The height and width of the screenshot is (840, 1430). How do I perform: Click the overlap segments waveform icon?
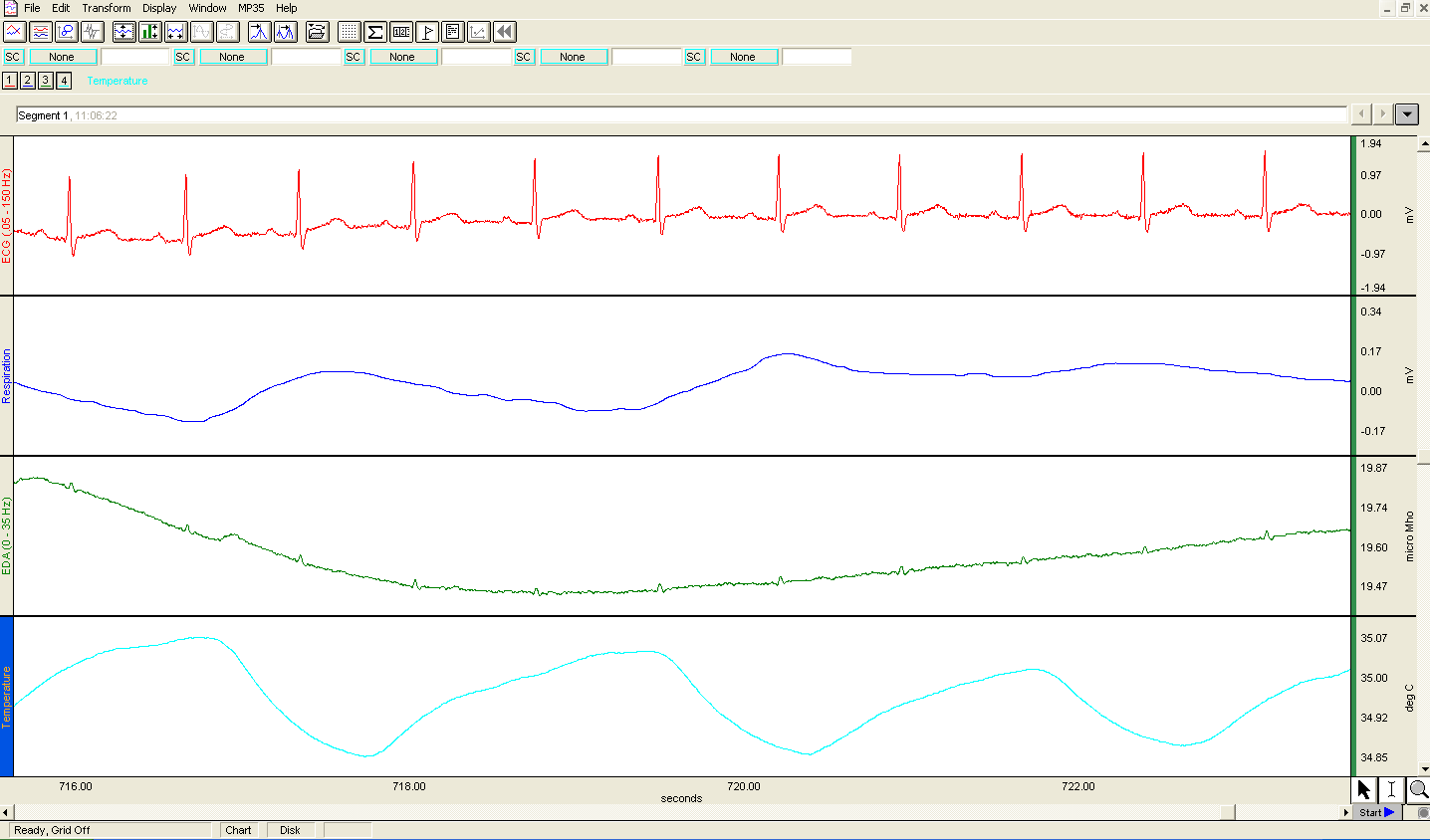(x=92, y=32)
